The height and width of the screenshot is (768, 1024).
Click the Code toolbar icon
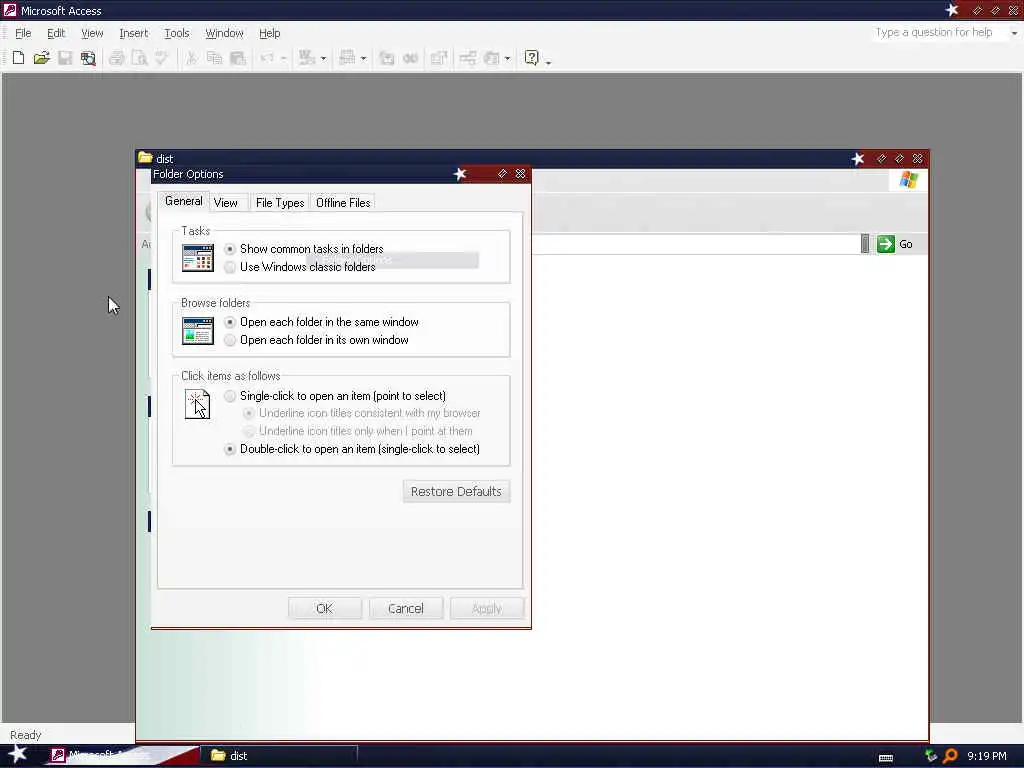(x=387, y=58)
